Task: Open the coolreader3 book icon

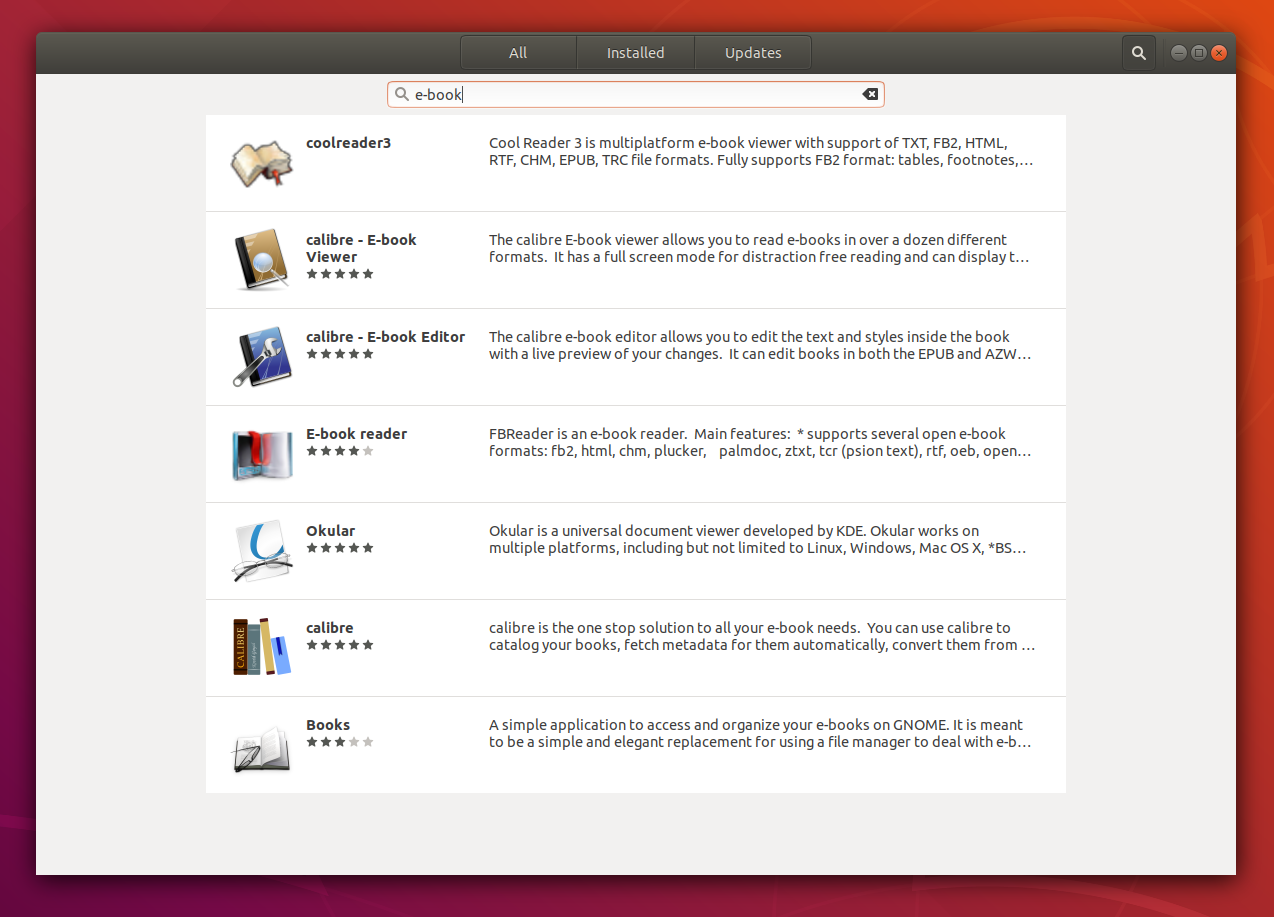Action: [x=261, y=163]
